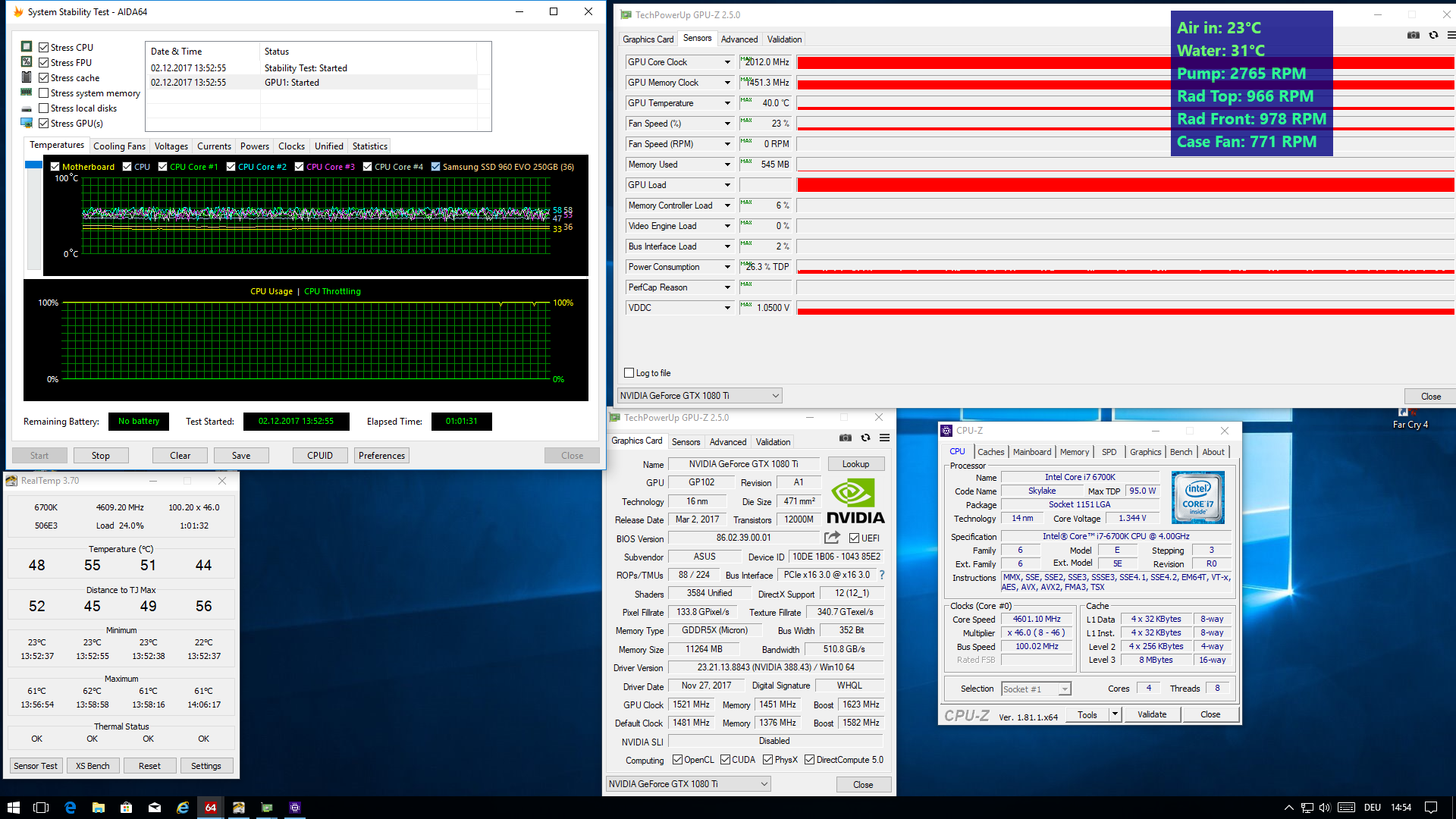
Task: Open the GPU Core Clock sensor dropdown
Action: [x=726, y=62]
